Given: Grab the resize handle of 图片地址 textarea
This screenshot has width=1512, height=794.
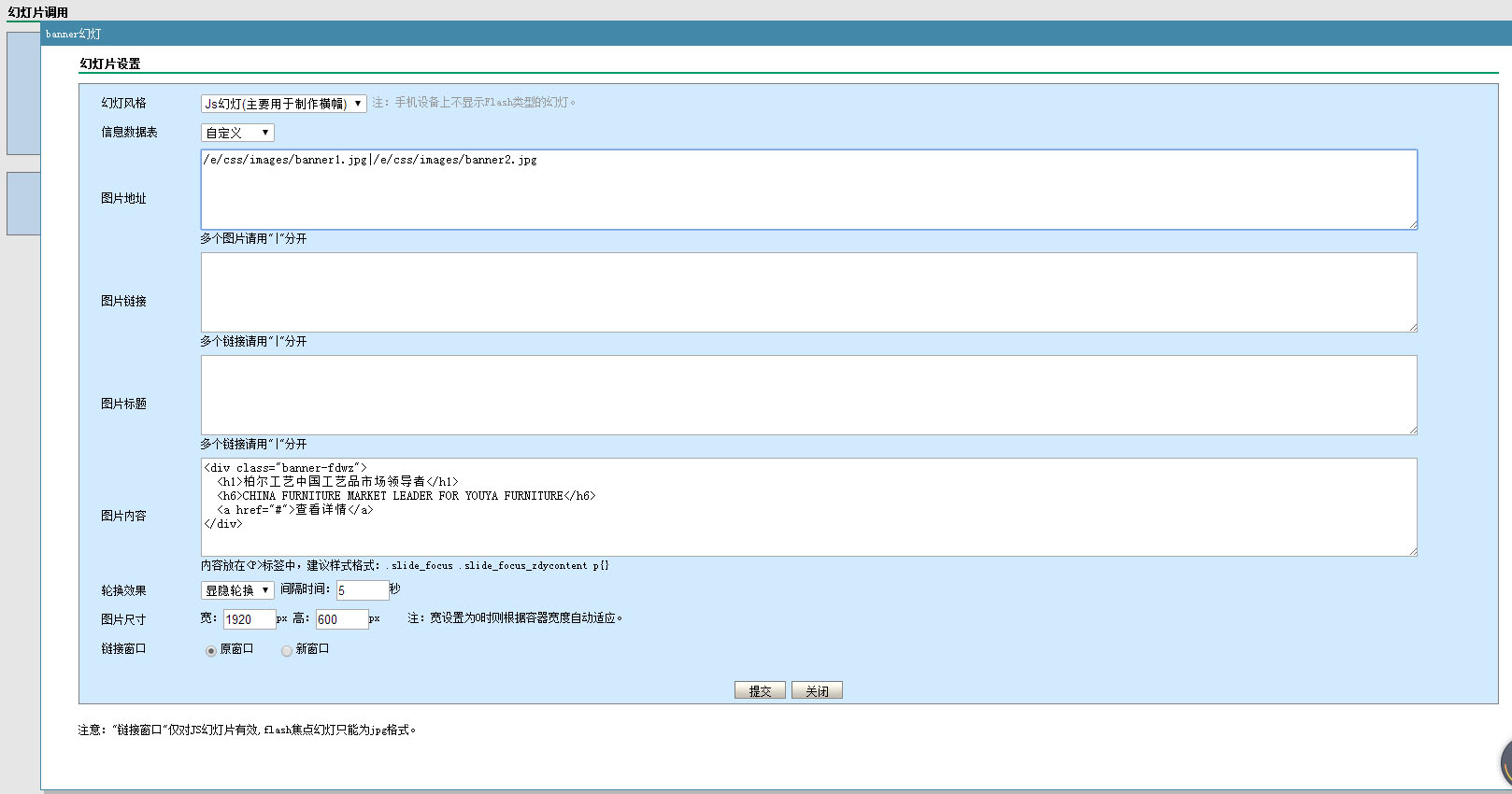Looking at the screenshot, I should pyautogui.click(x=1413, y=225).
